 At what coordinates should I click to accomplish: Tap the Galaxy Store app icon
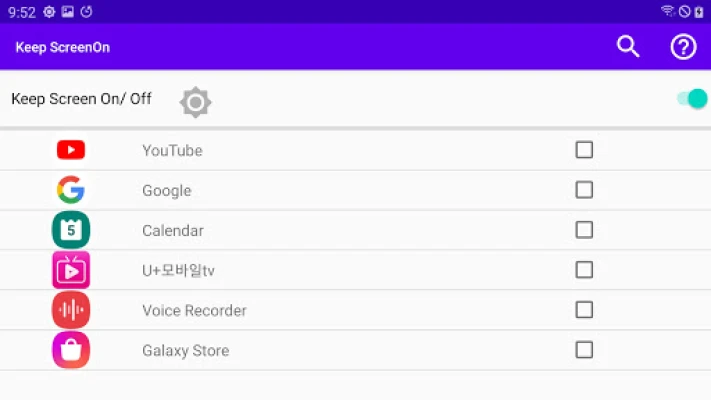pyautogui.click(x=71, y=350)
